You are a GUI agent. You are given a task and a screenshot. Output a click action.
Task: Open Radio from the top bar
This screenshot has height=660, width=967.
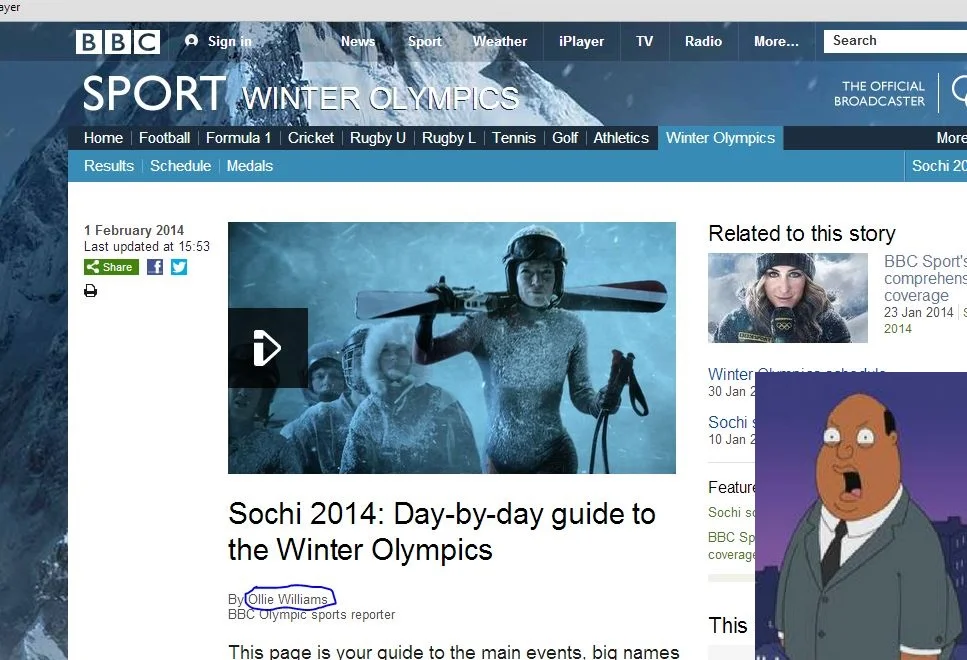coord(703,41)
